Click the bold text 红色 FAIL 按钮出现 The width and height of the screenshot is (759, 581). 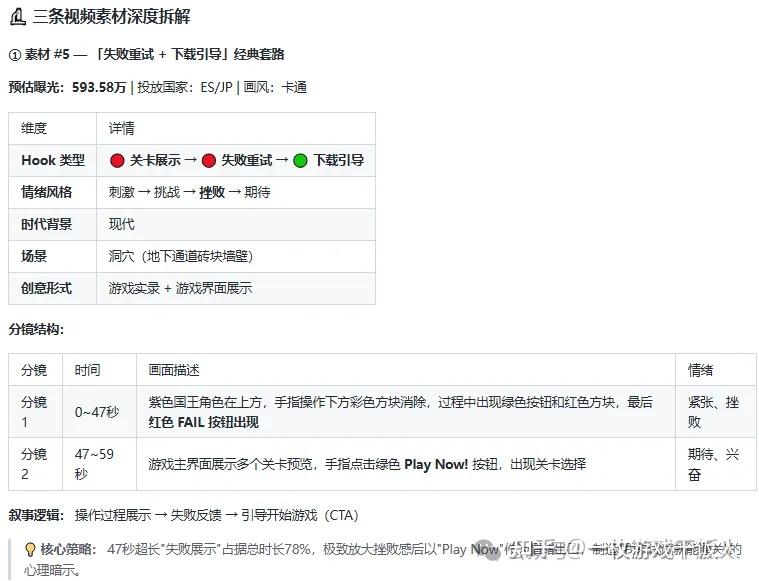(203, 422)
